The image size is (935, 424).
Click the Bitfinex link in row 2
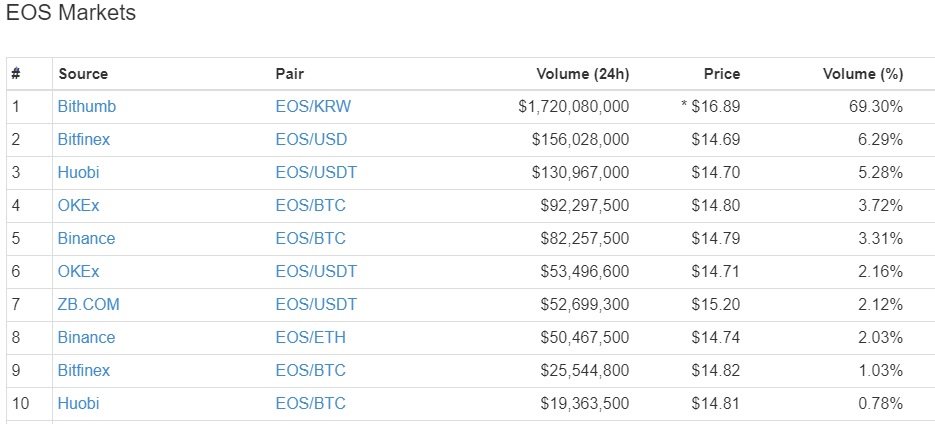point(84,140)
